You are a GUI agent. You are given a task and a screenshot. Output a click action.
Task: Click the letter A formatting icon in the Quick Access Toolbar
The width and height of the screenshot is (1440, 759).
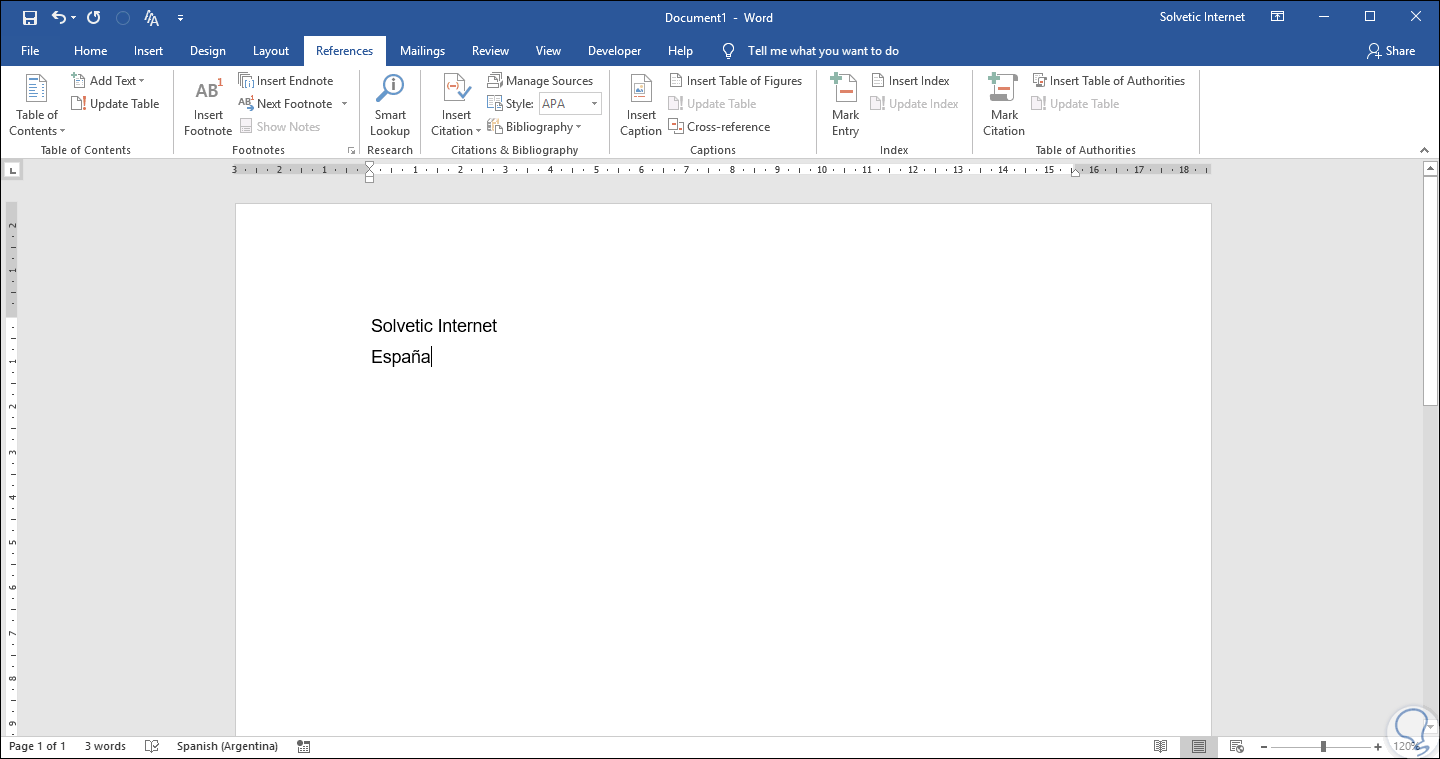(x=152, y=18)
